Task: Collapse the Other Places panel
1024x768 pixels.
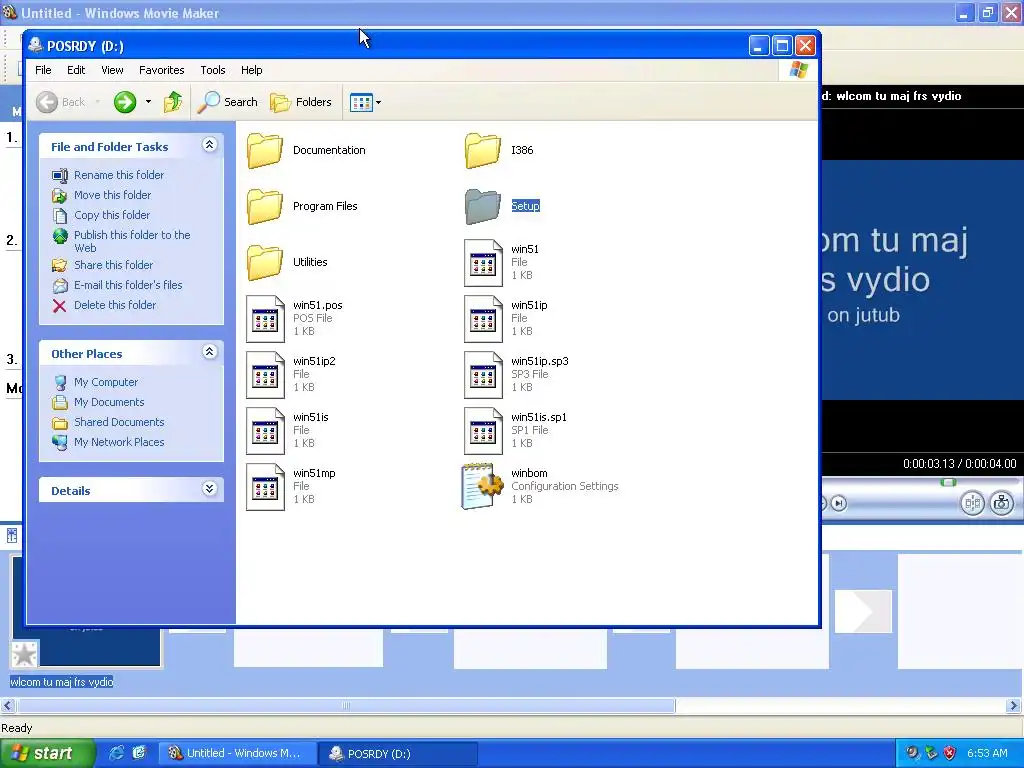Action: click(x=209, y=352)
